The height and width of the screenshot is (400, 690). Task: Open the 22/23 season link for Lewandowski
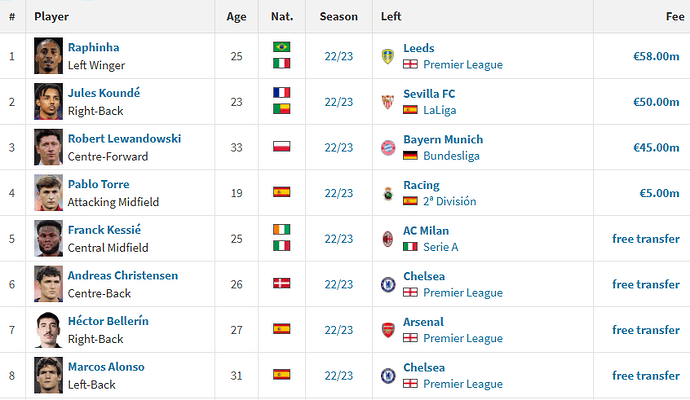(x=339, y=148)
